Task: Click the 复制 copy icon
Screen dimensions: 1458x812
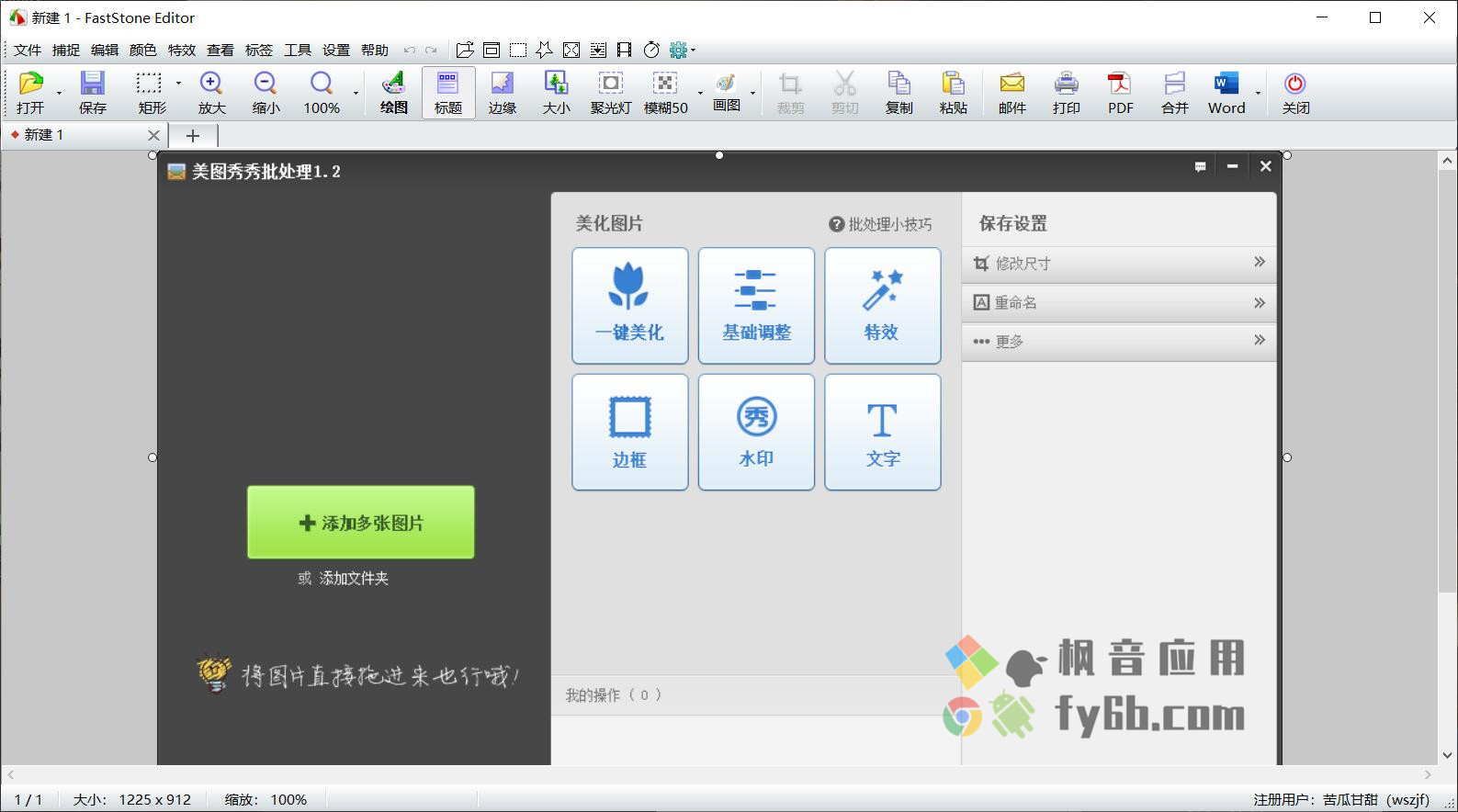Action: point(899,92)
